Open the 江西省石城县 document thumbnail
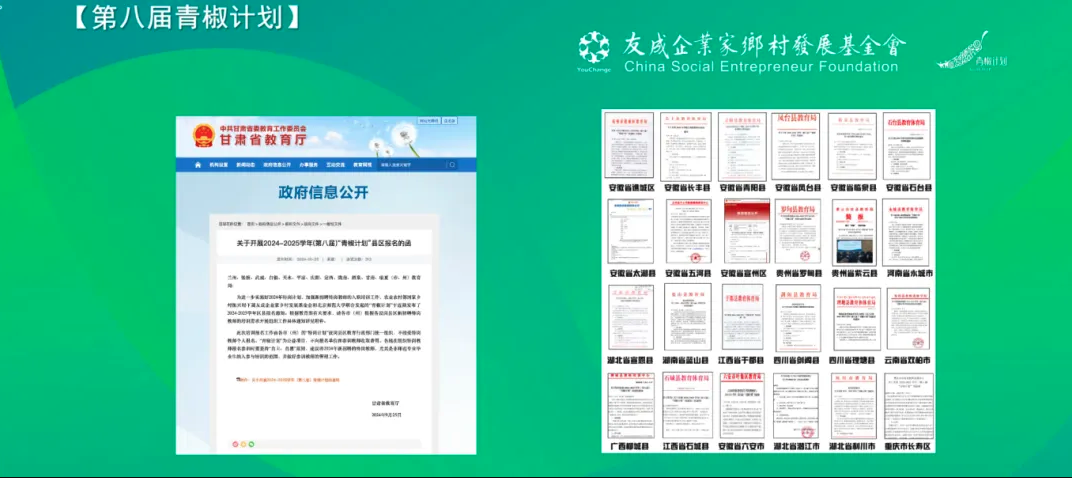 [687, 406]
